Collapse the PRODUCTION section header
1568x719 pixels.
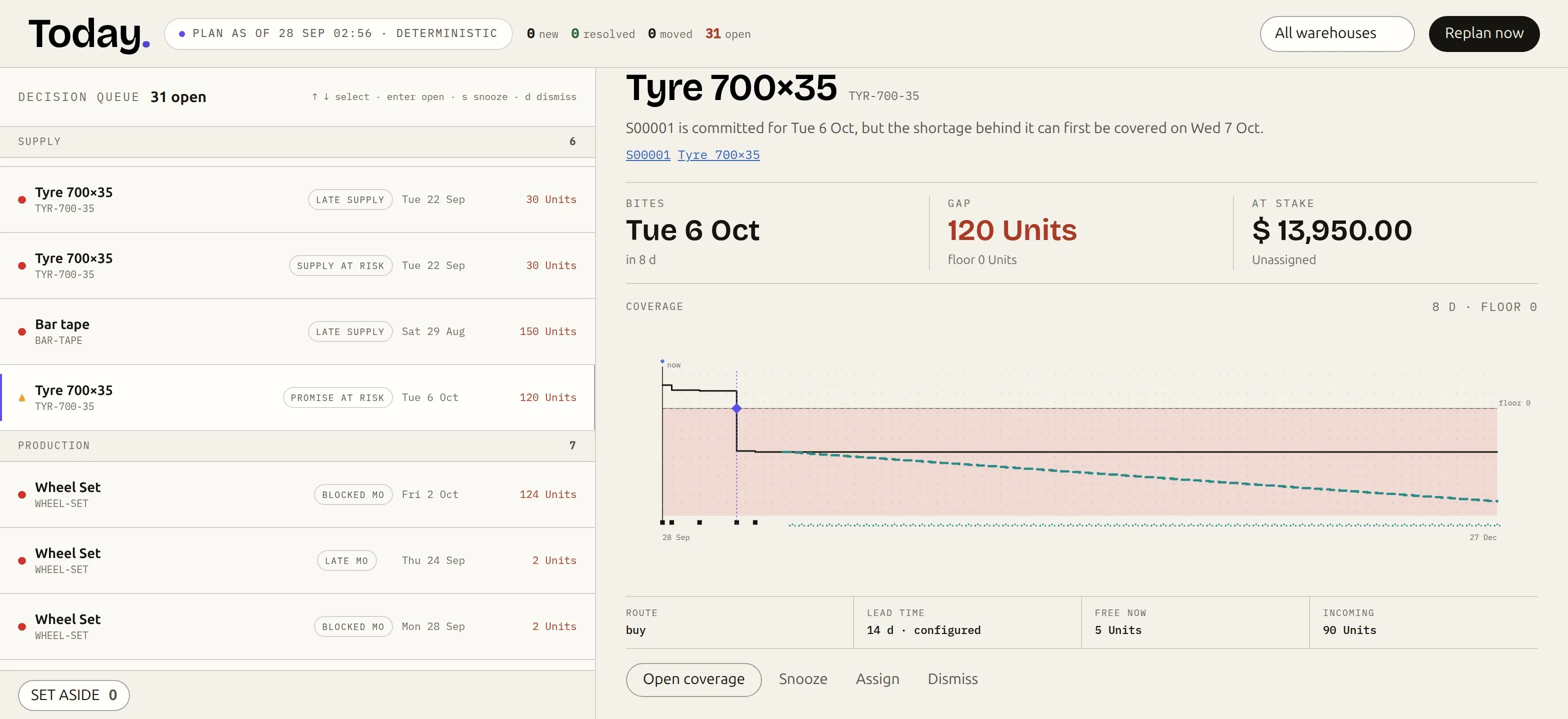click(297, 445)
